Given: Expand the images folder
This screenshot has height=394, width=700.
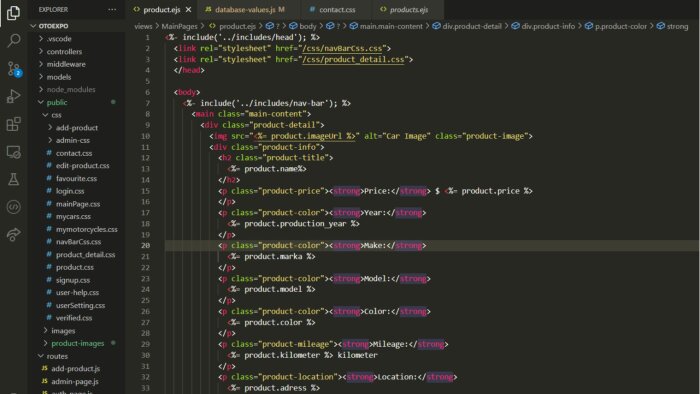Looking at the screenshot, I should click(63, 331).
